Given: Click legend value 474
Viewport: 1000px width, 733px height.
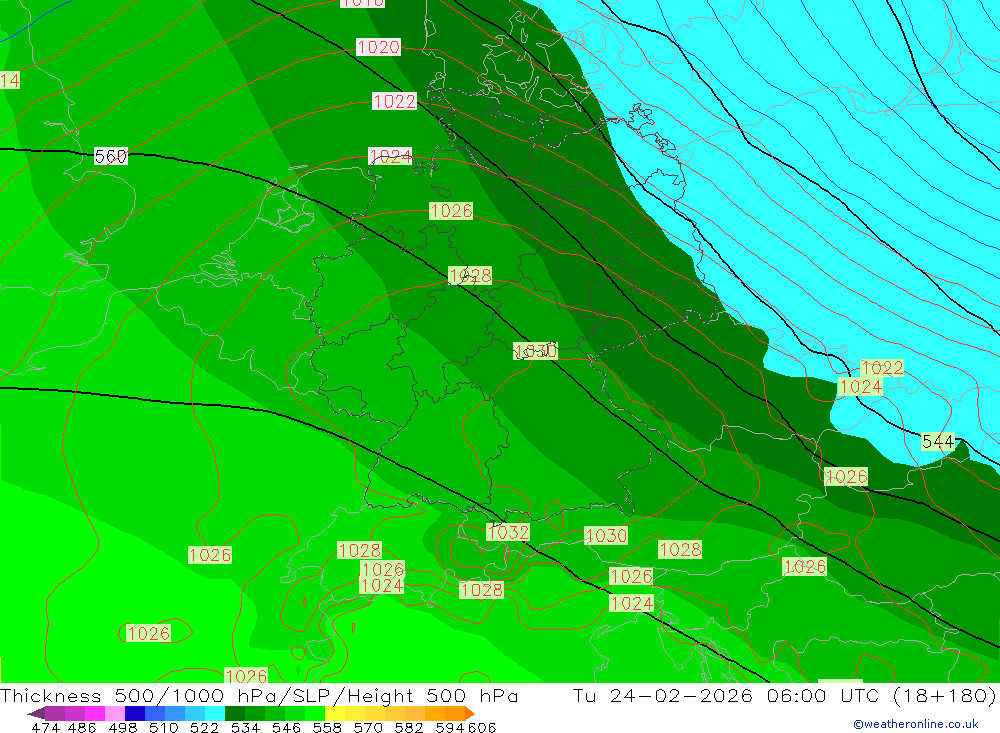Looking at the screenshot, I should (45, 727).
